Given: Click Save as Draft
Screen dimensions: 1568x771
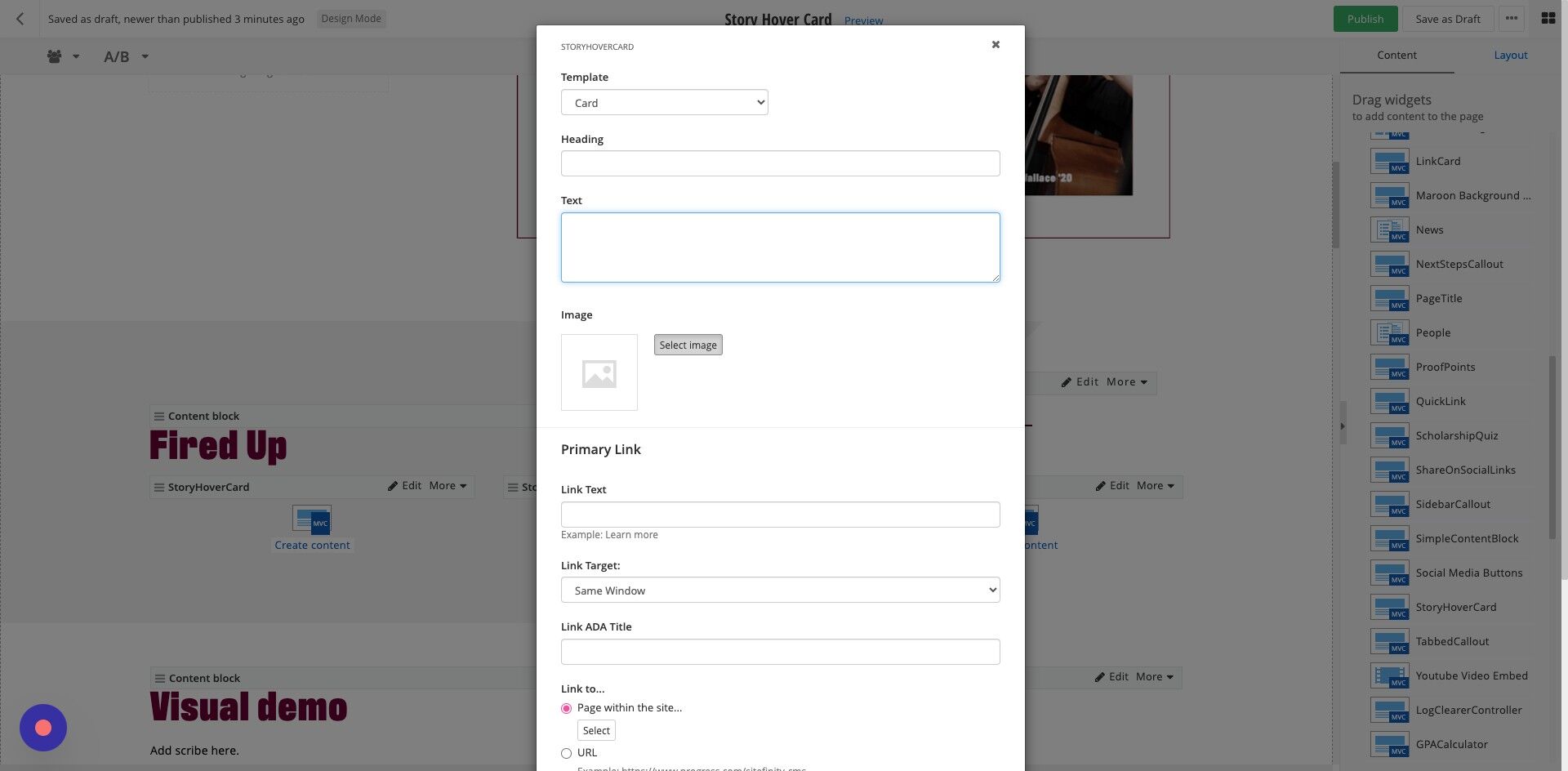Looking at the screenshot, I should (1448, 19).
